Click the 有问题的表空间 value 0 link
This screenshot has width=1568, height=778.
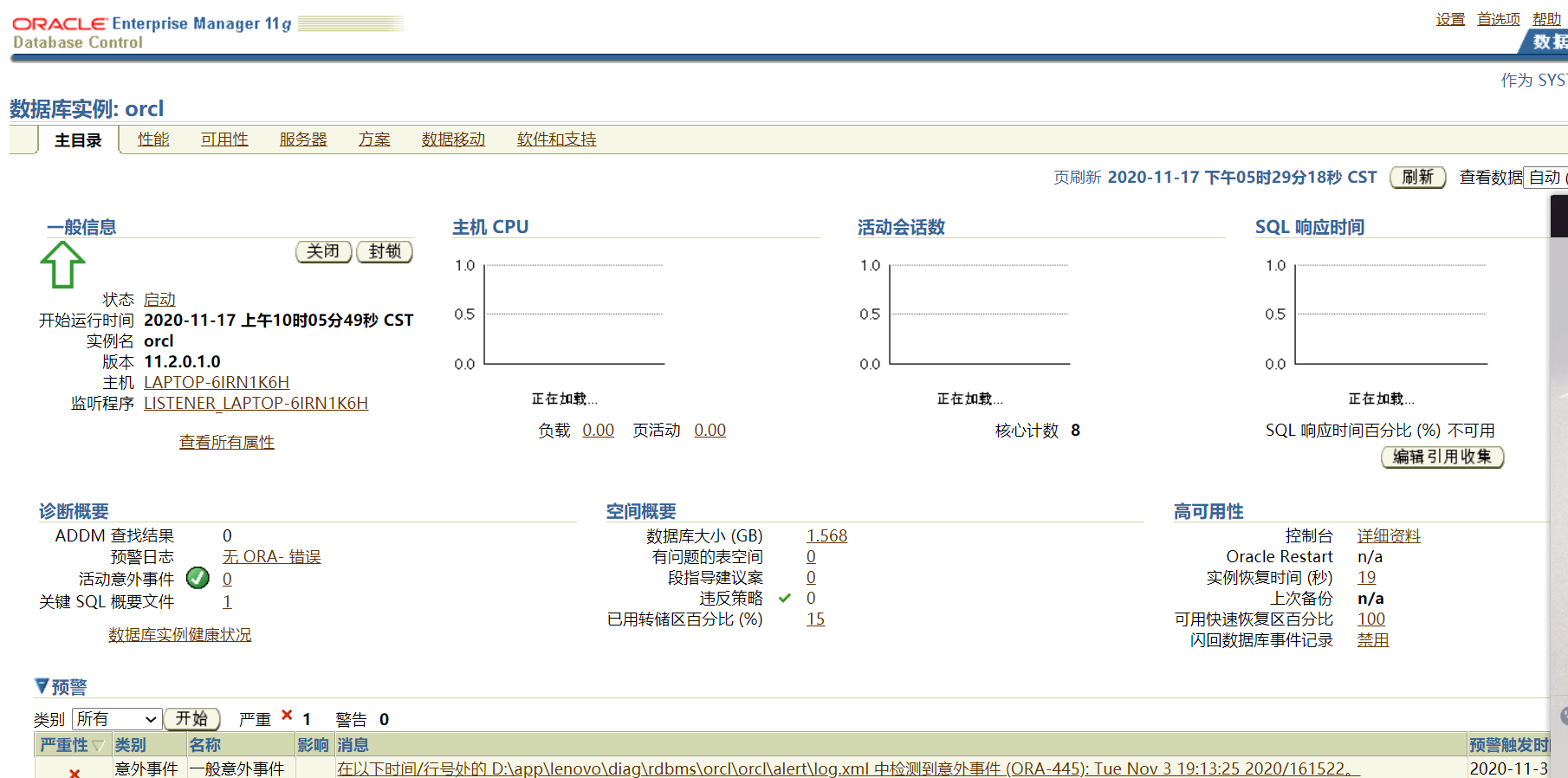point(811,557)
